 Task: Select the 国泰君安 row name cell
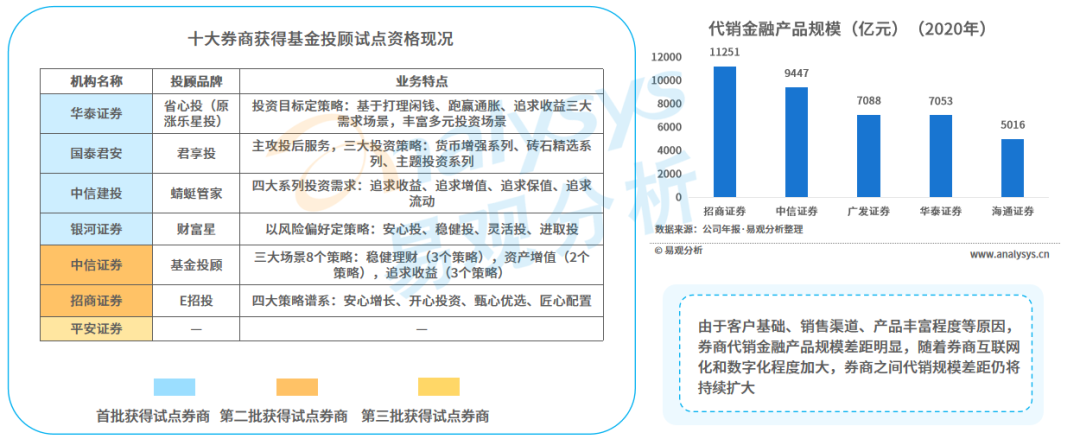tap(96, 154)
